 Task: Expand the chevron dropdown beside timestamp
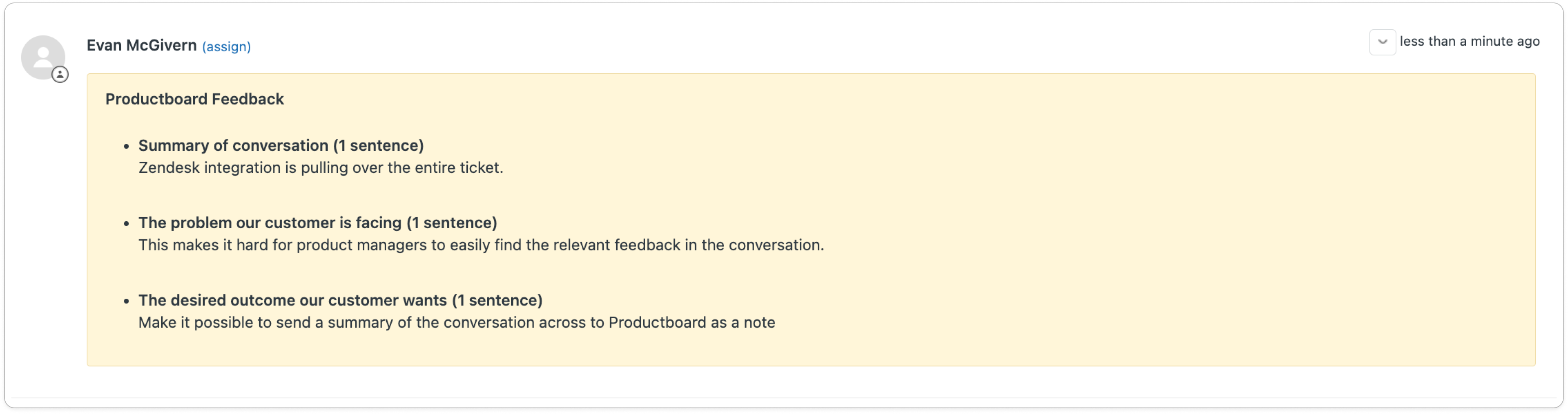pyautogui.click(x=1382, y=42)
